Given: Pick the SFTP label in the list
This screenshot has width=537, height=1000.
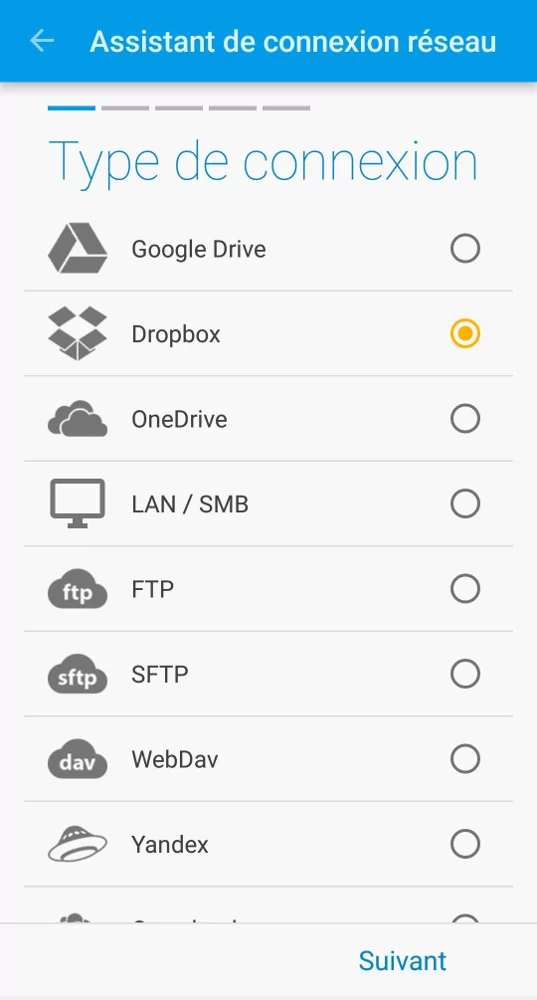Looking at the screenshot, I should point(160,674).
